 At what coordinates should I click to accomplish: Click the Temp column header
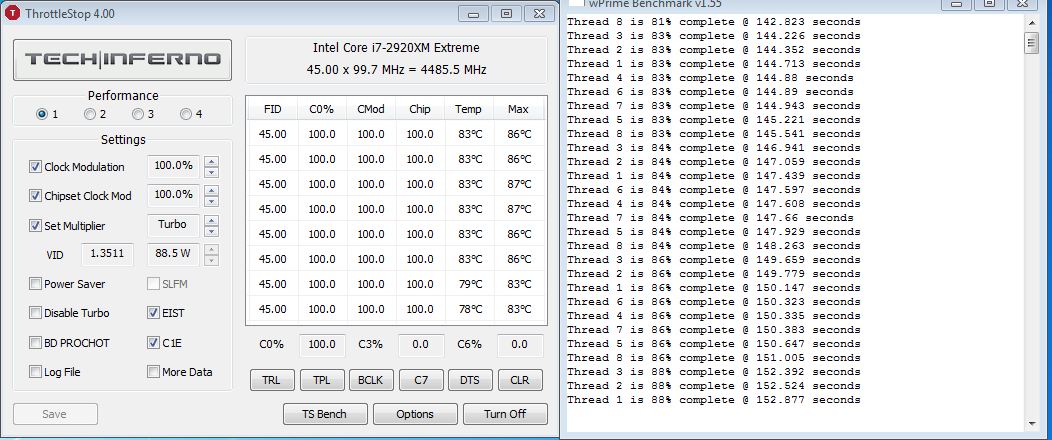pos(468,109)
